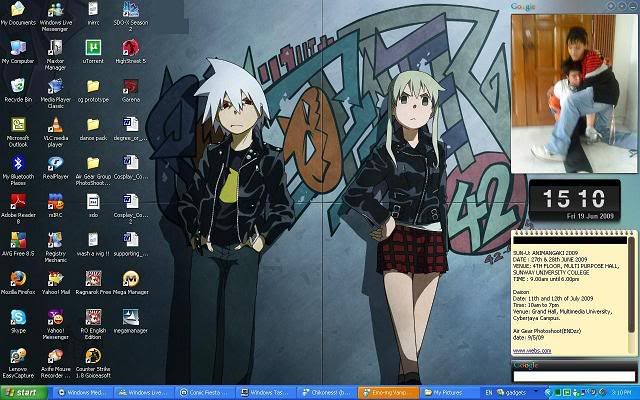Click the Start button
Viewport: 640px width, 400px height.
(x=24, y=393)
